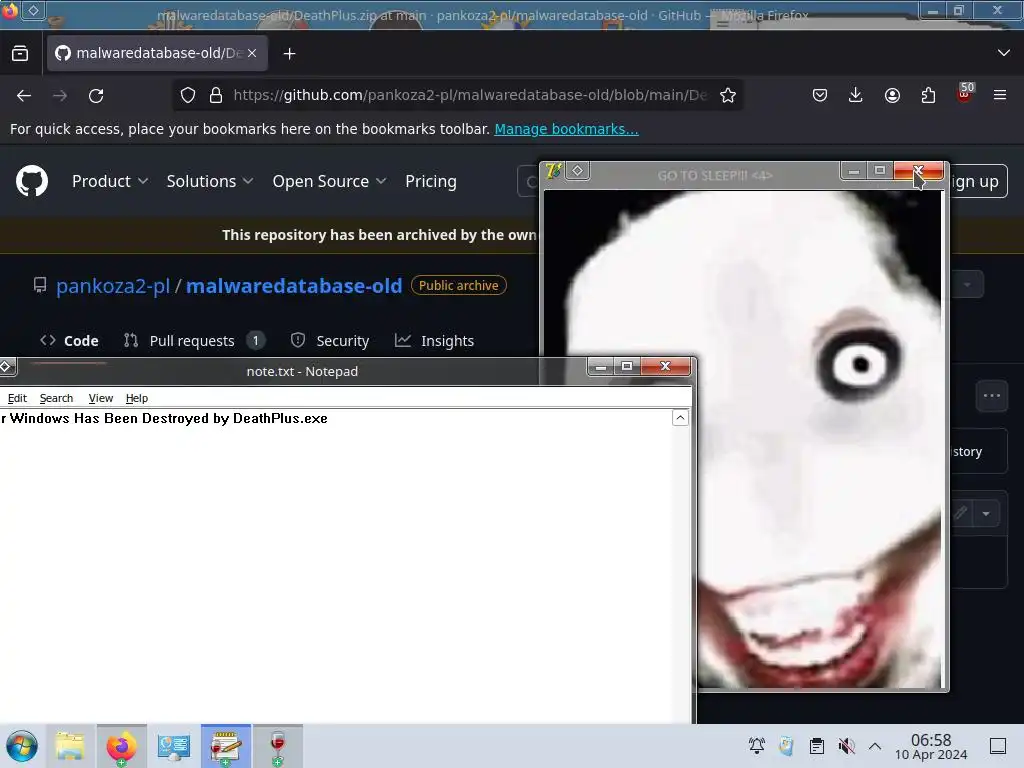Open the dropdown arrow next to the edit pencil
The width and height of the screenshot is (1024, 768).
coord(986,513)
